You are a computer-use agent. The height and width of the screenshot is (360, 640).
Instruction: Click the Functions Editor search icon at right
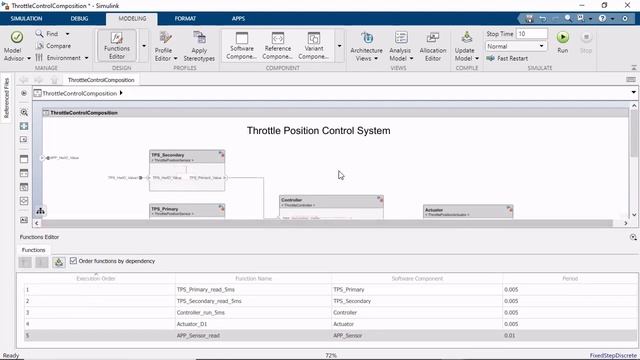point(633,237)
